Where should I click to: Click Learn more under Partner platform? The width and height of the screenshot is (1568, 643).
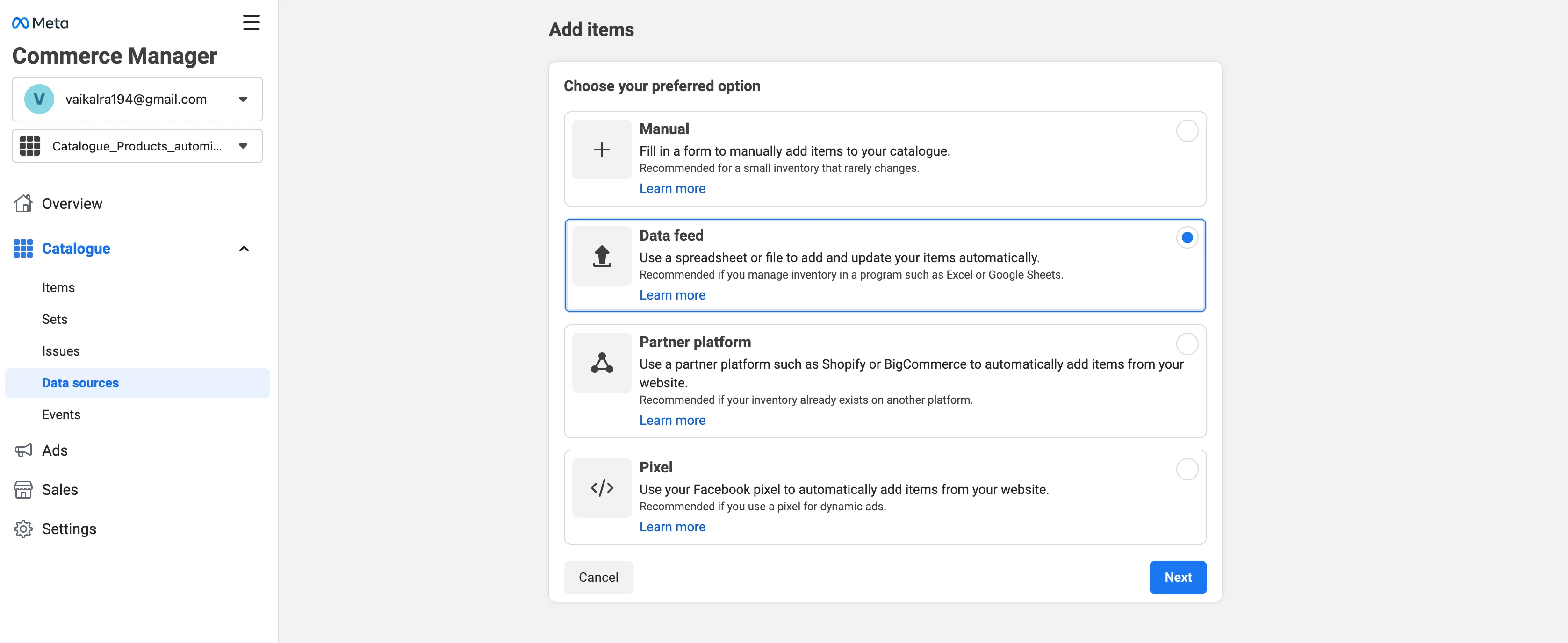(x=672, y=421)
